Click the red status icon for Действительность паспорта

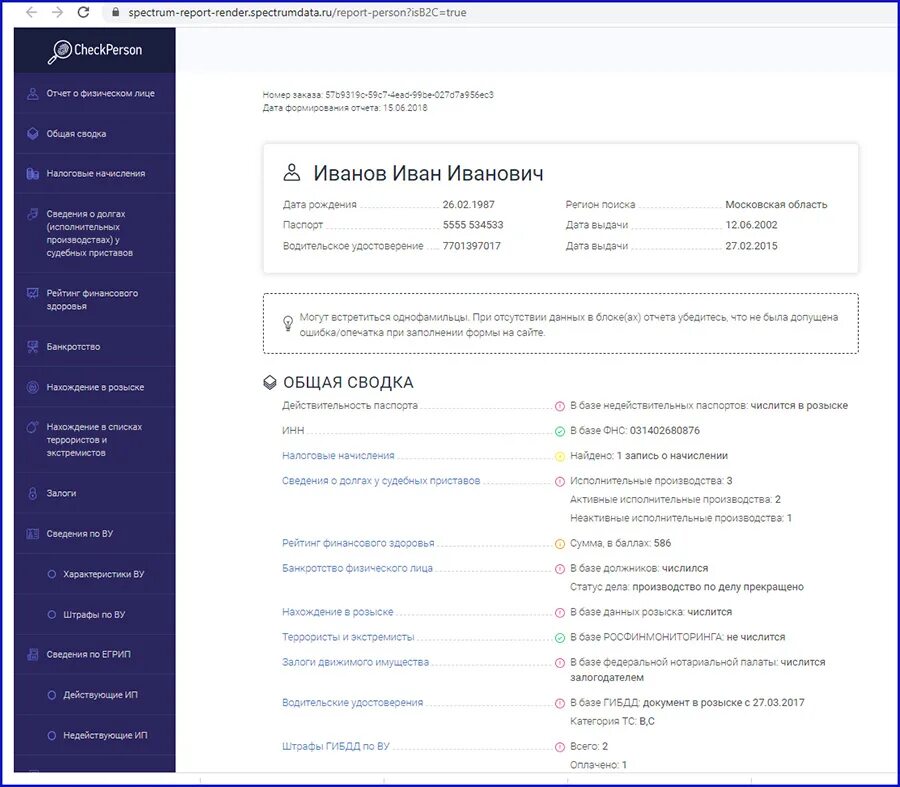tap(560, 406)
